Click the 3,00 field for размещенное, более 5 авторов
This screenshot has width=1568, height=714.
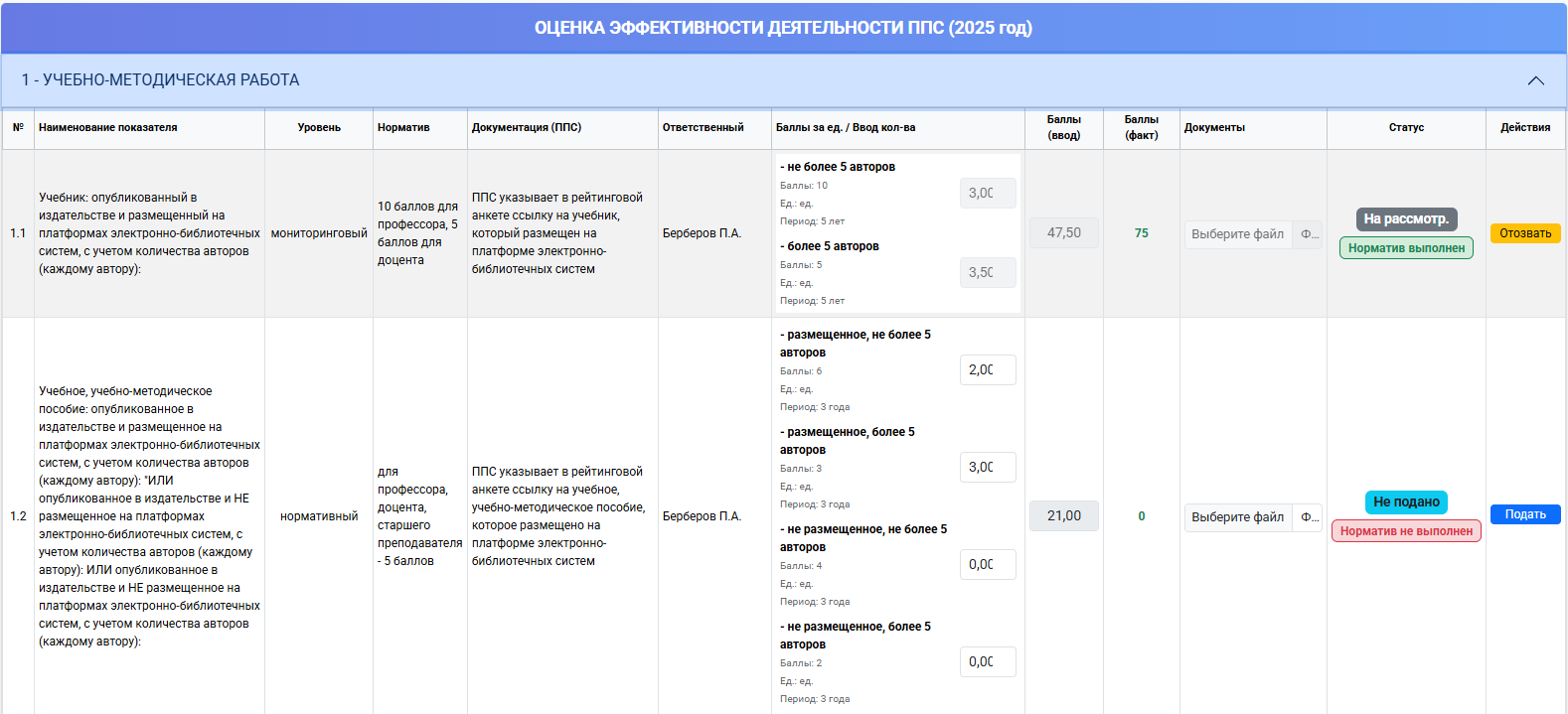click(988, 467)
